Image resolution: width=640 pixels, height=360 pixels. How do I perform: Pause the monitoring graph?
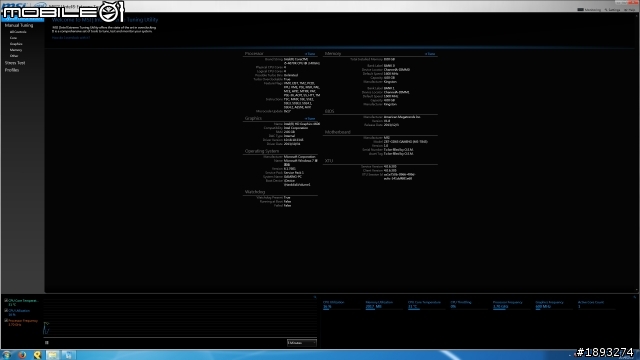click(x=47, y=342)
